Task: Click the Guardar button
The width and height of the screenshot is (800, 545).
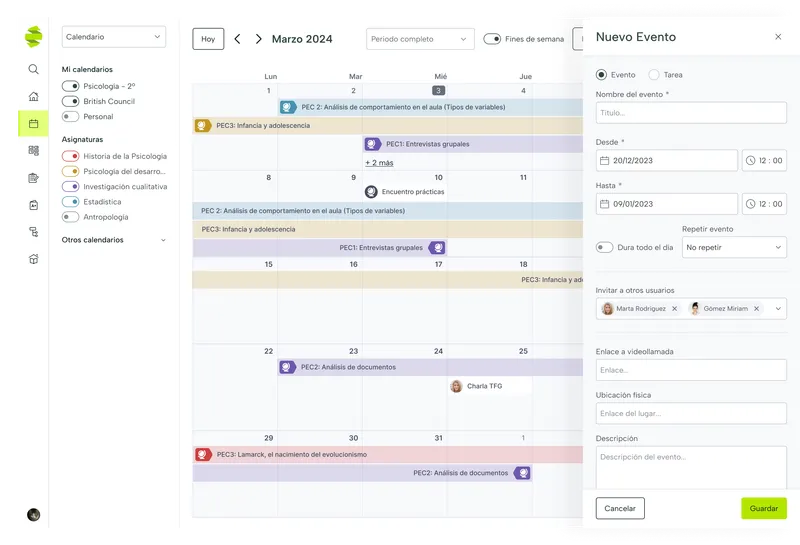Action: (764, 508)
